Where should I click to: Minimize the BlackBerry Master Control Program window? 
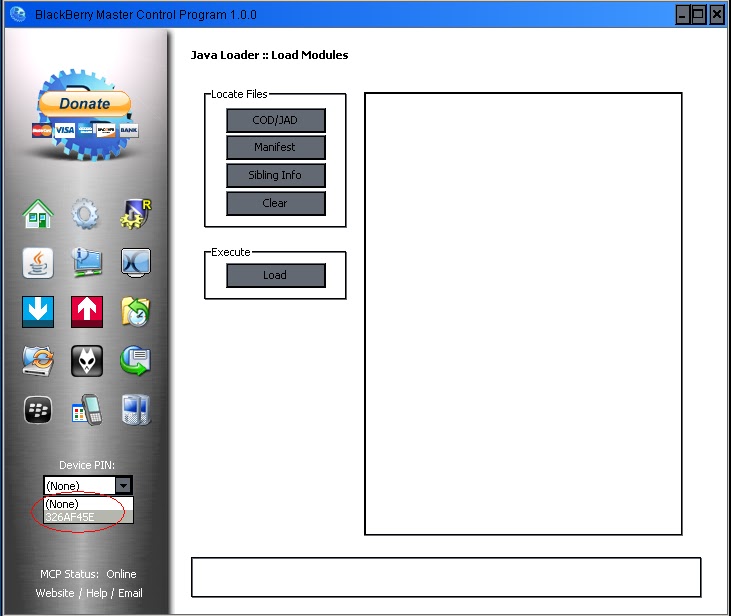(x=683, y=14)
